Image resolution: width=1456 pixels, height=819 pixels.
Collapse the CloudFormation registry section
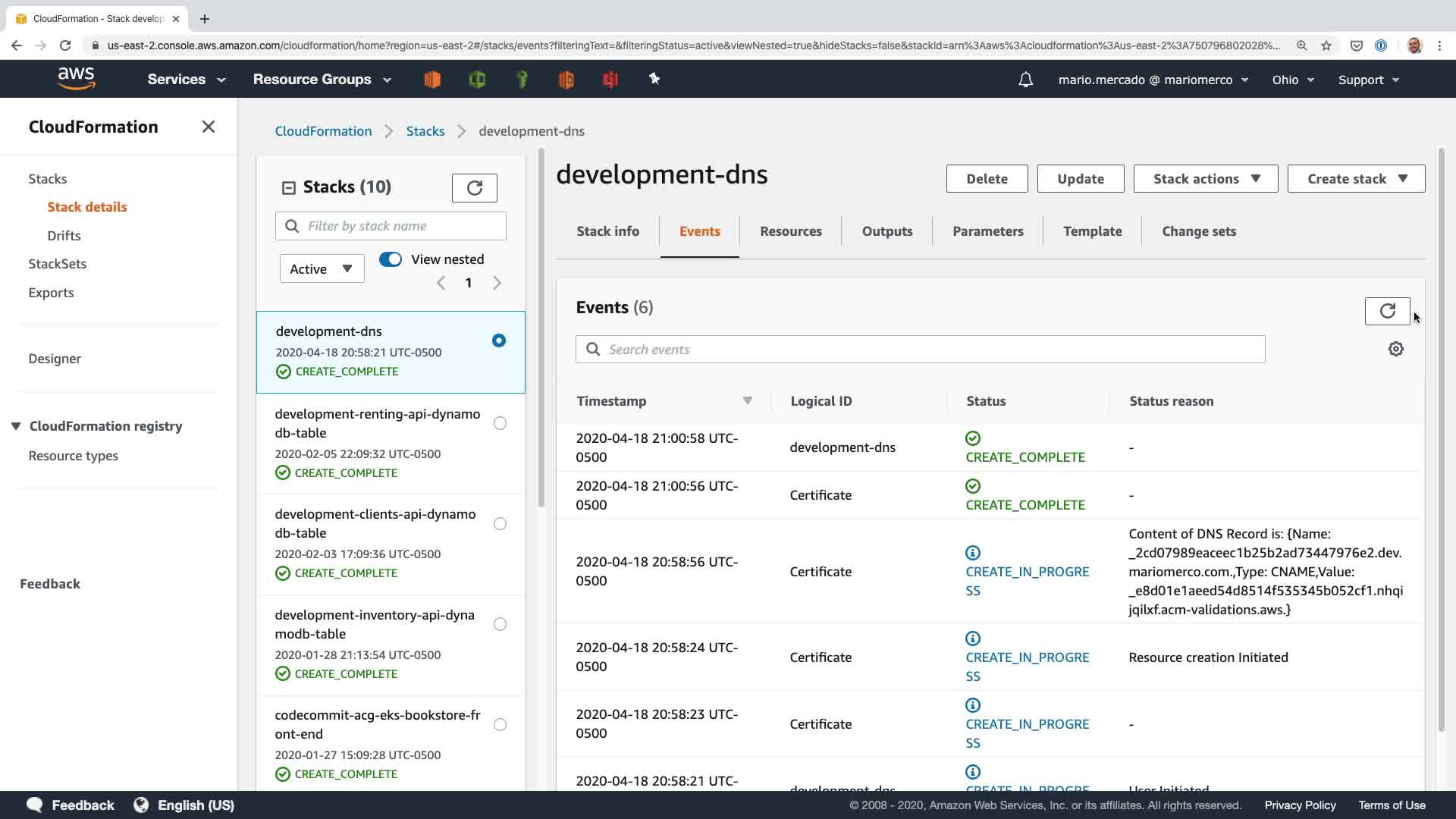point(16,426)
